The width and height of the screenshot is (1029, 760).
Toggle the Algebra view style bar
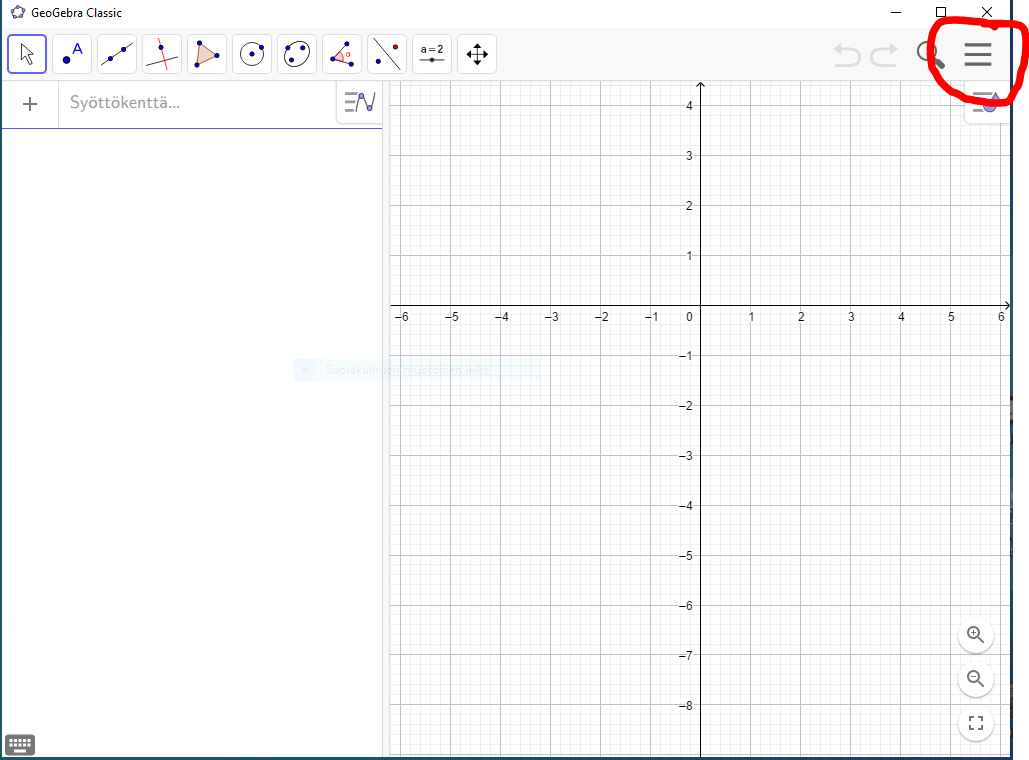[360, 102]
